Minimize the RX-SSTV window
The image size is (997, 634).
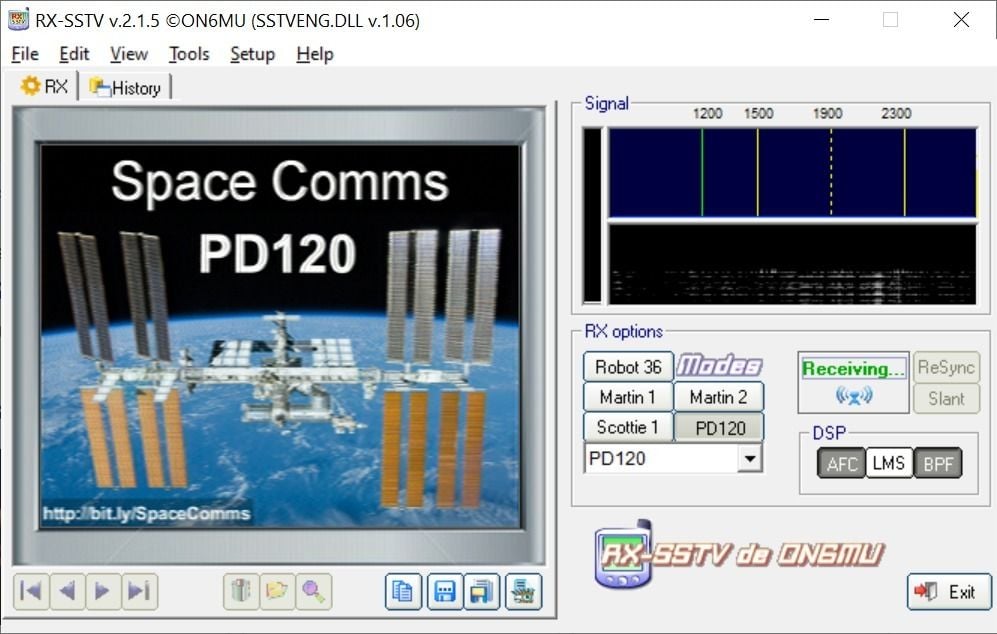coord(822,20)
